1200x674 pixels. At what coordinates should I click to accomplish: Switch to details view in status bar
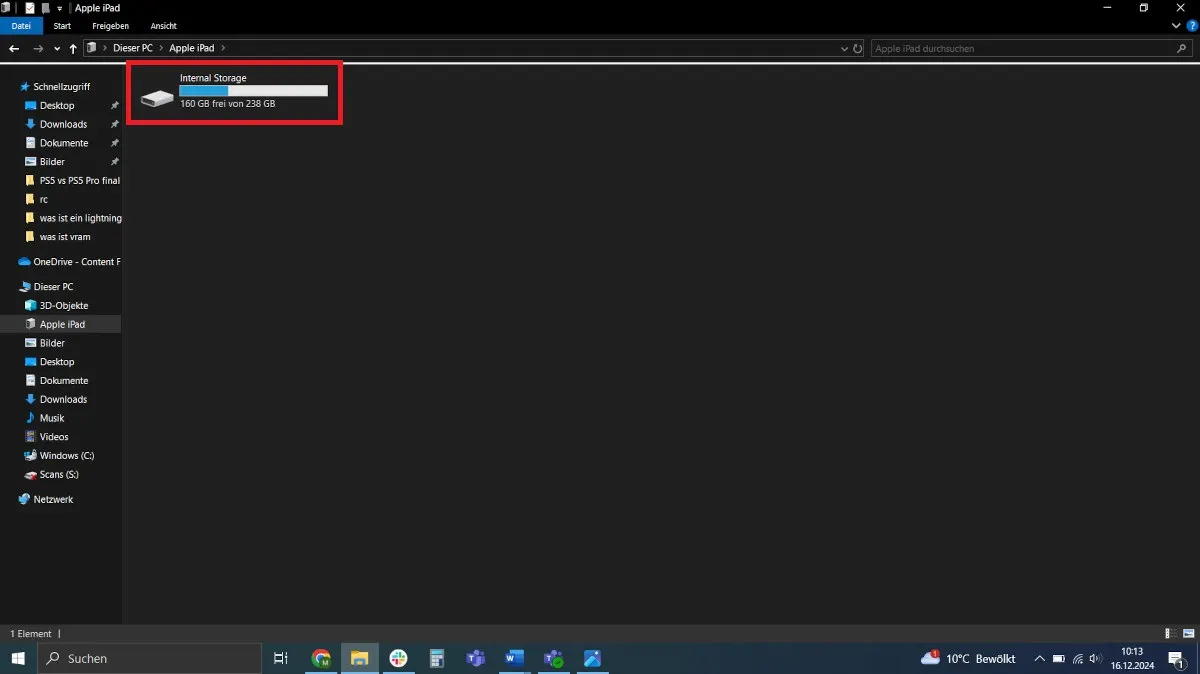point(1169,634)
